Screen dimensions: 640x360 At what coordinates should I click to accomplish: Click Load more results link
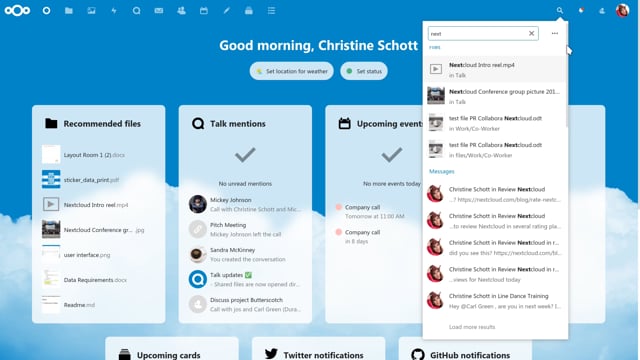pos(472,327)
